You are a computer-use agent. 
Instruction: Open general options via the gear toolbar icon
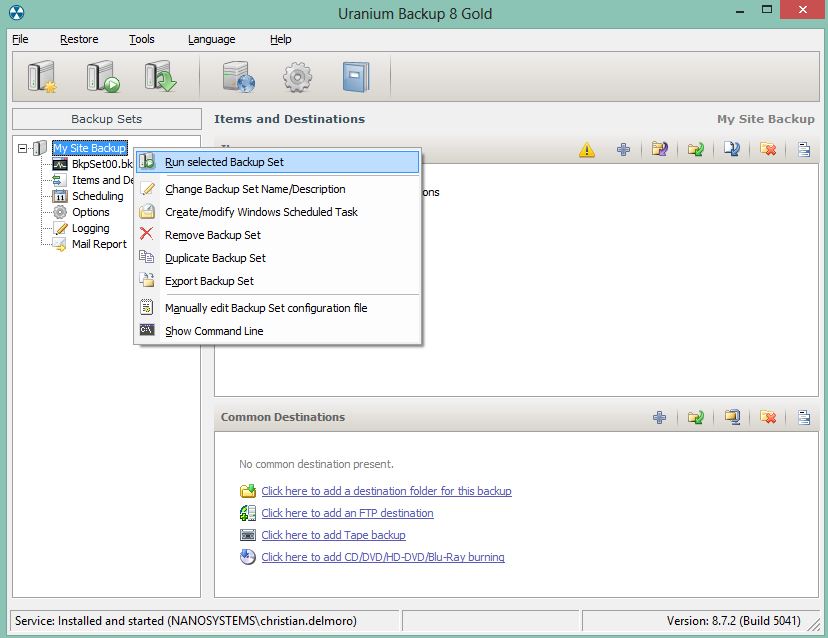(x=297, y=77)
